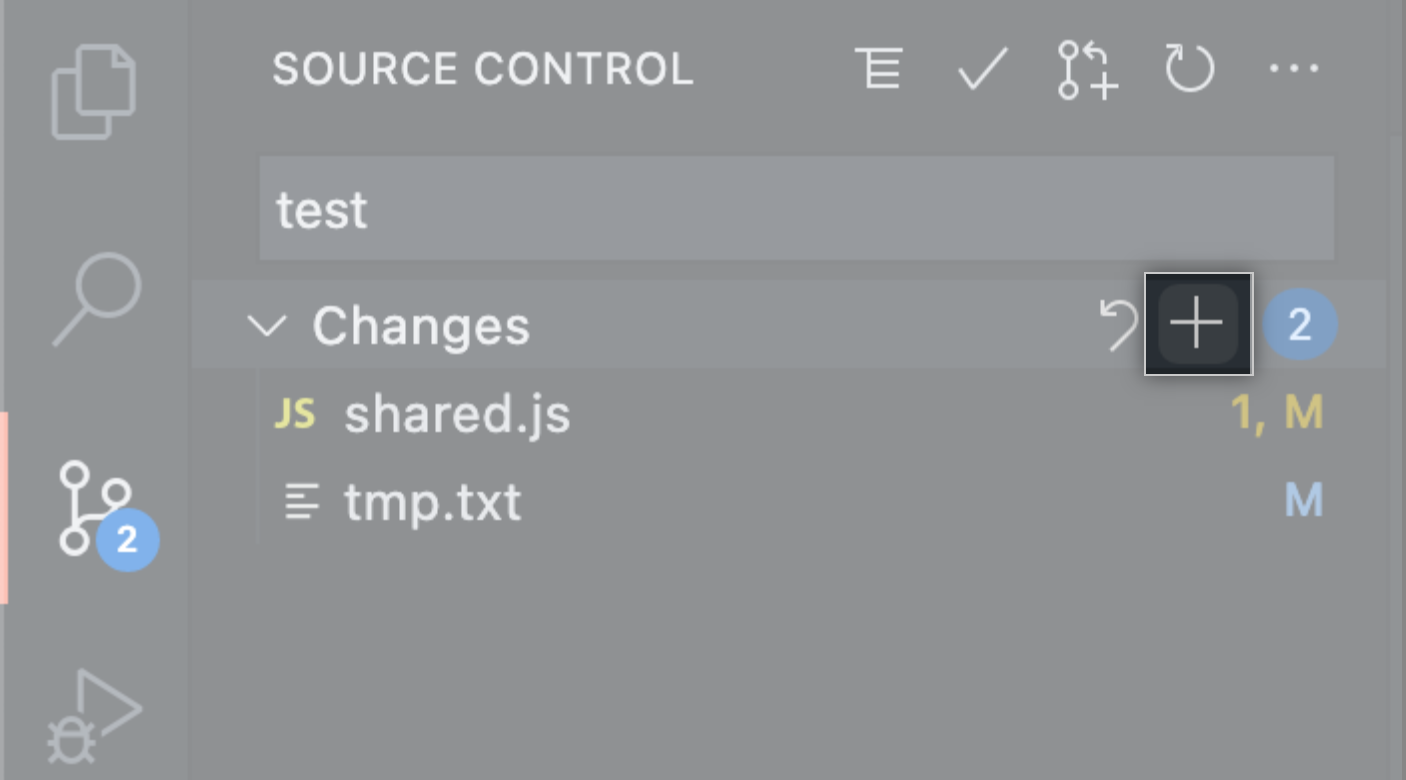Click the JS file type icon beside shared.js
This screenshot has height=780, width=1406.
(295, 413)
